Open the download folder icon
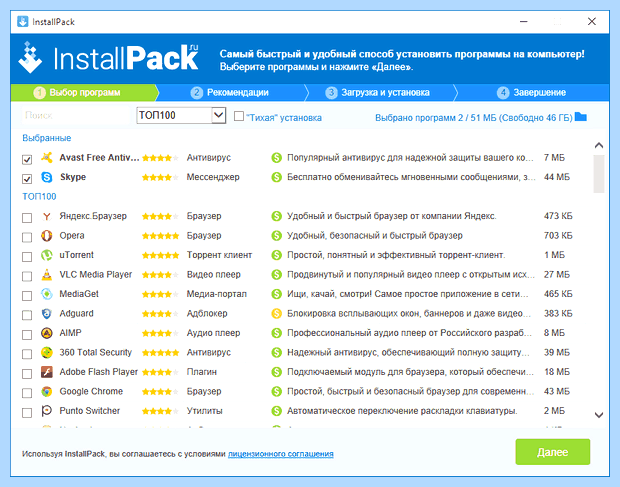The width and height of the screenshot is (620, 487). (x=580, y=117)
